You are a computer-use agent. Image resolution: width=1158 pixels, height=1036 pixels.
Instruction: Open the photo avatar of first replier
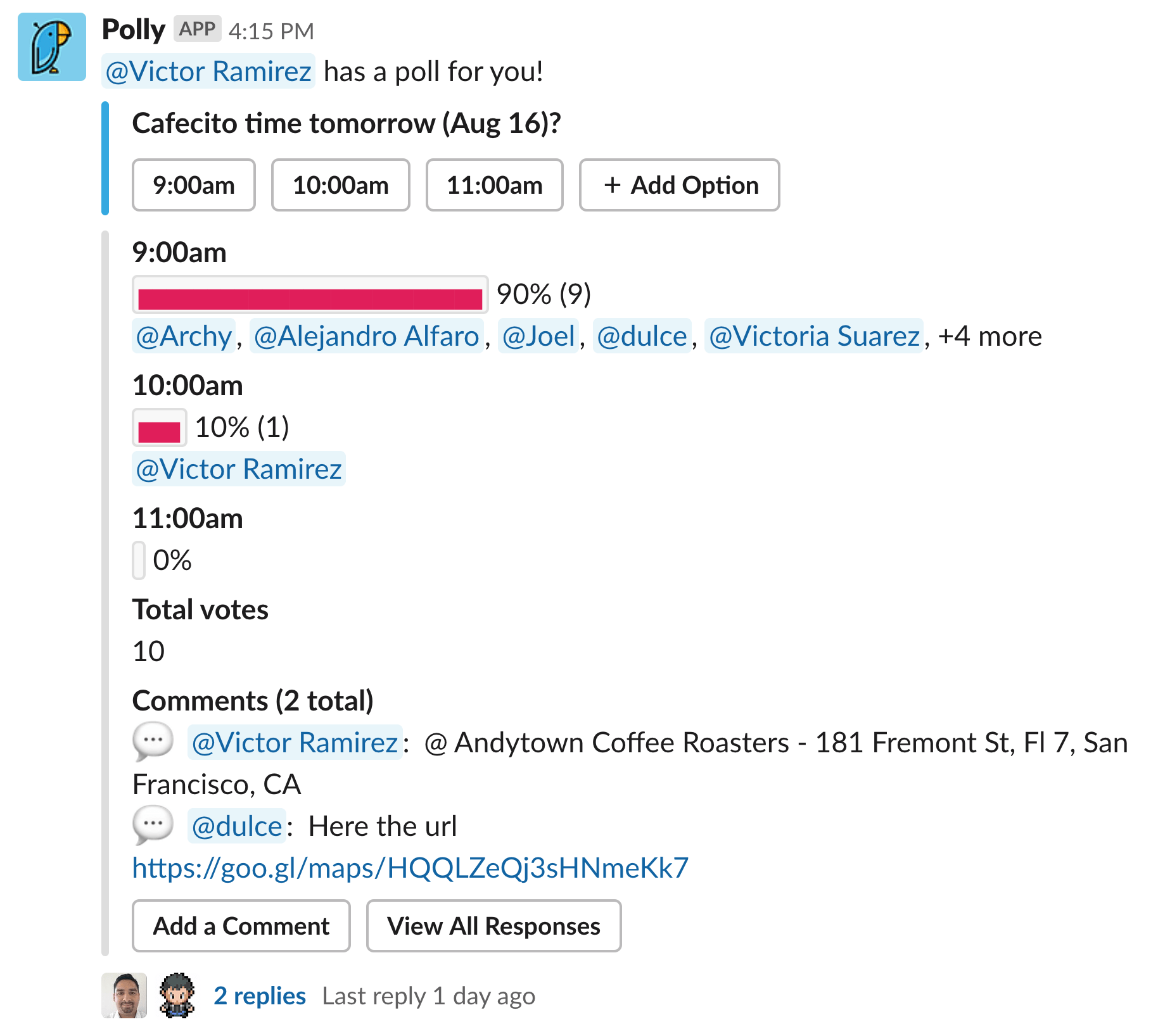tap(124, 995)
